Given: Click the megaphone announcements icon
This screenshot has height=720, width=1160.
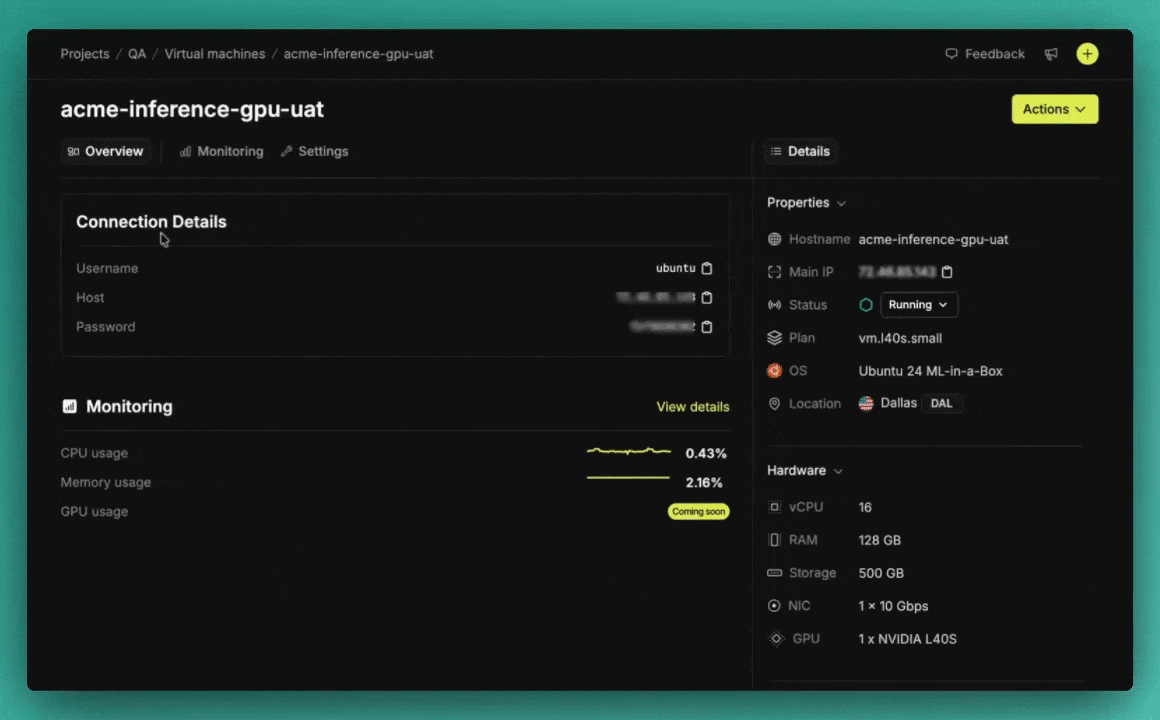Looking at the screenshot, I should click(1051, 54).
